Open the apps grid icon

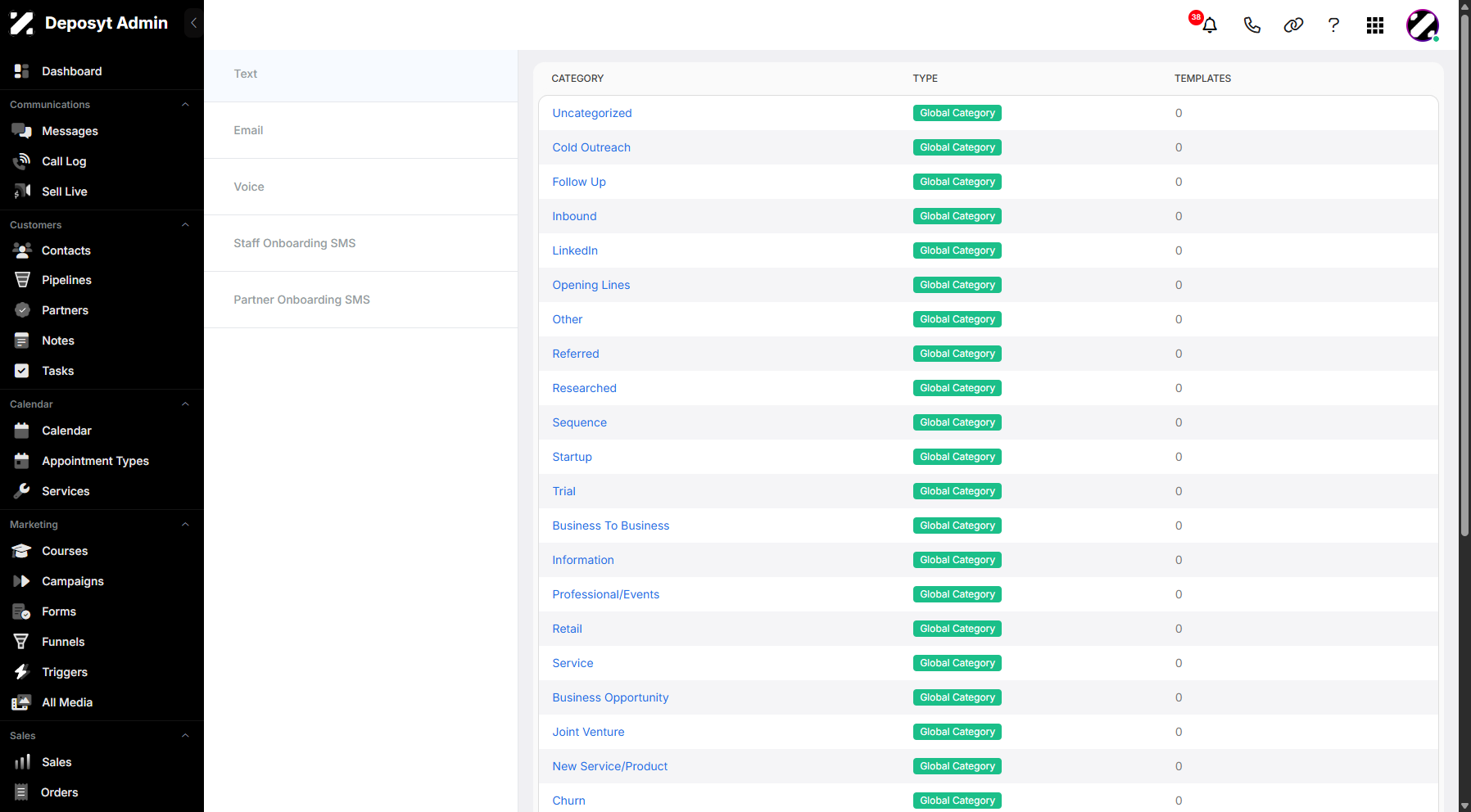coord(1375,25)
